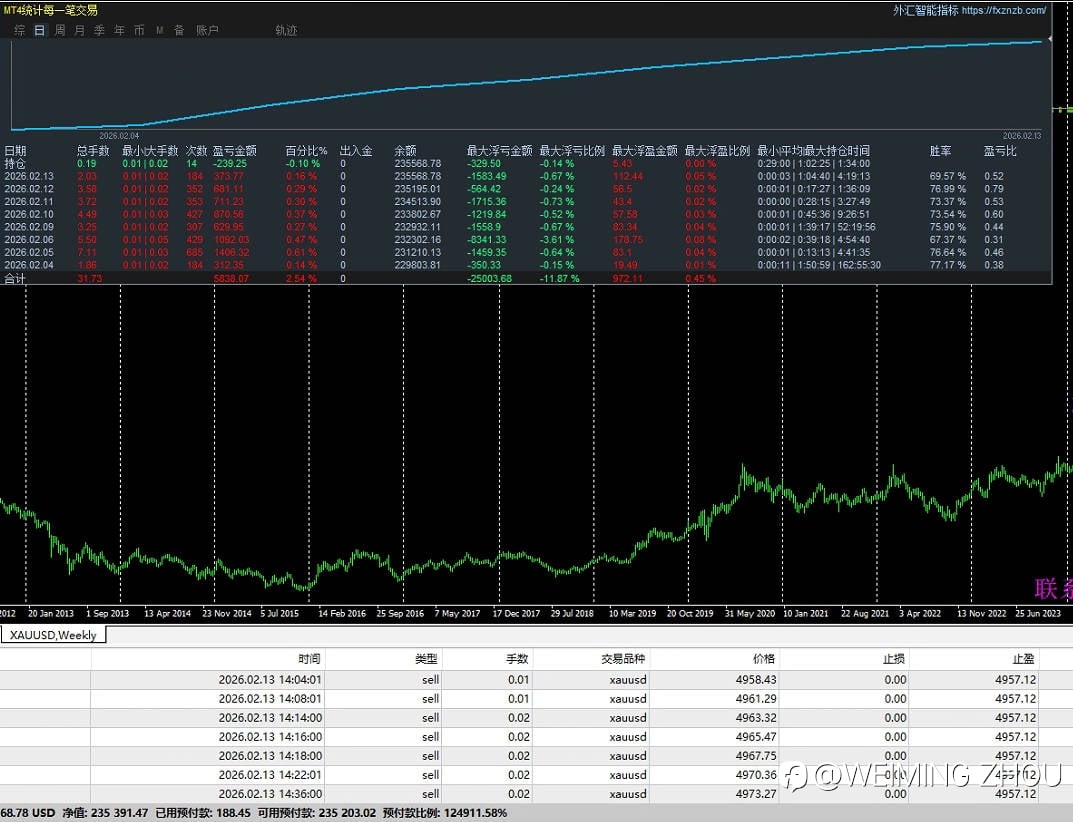Select the 2026.02.13 14:04:01 sell order row

pyautogui.click(x=270, y=680)
